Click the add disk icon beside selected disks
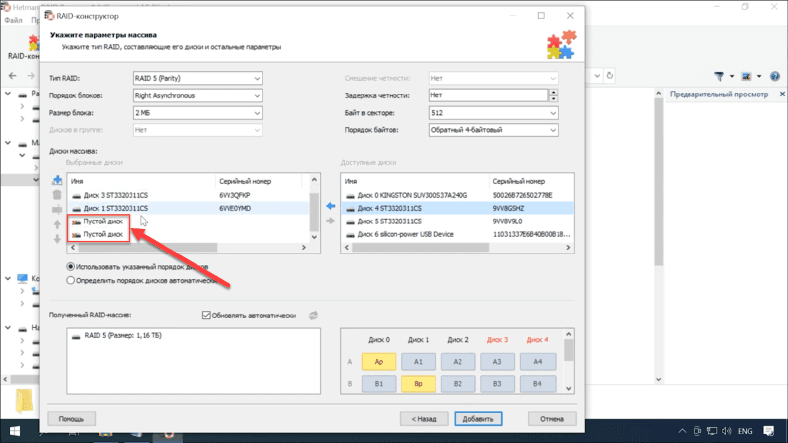The image size is (788, 443). pos(57,180)
